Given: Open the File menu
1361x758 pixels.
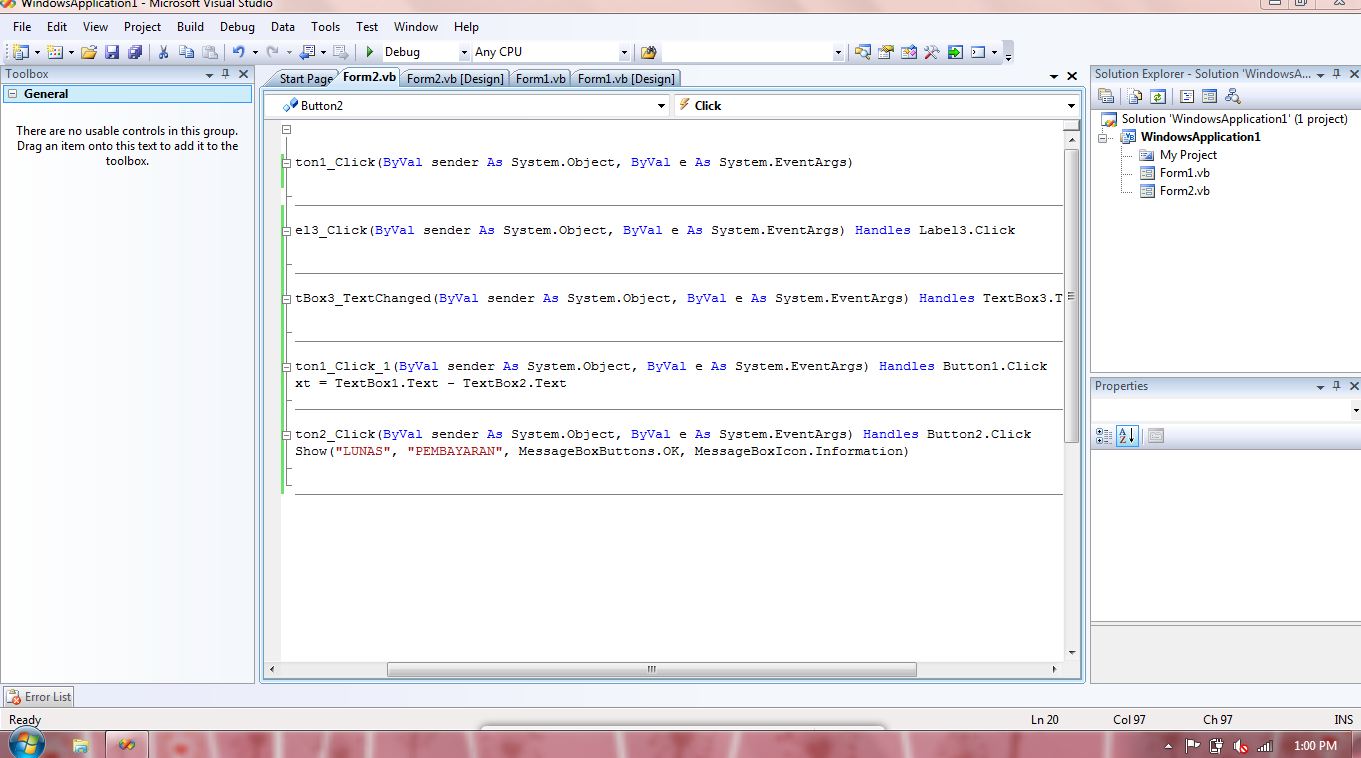Looking at the screenshot, I should click(x=22, y=27).
